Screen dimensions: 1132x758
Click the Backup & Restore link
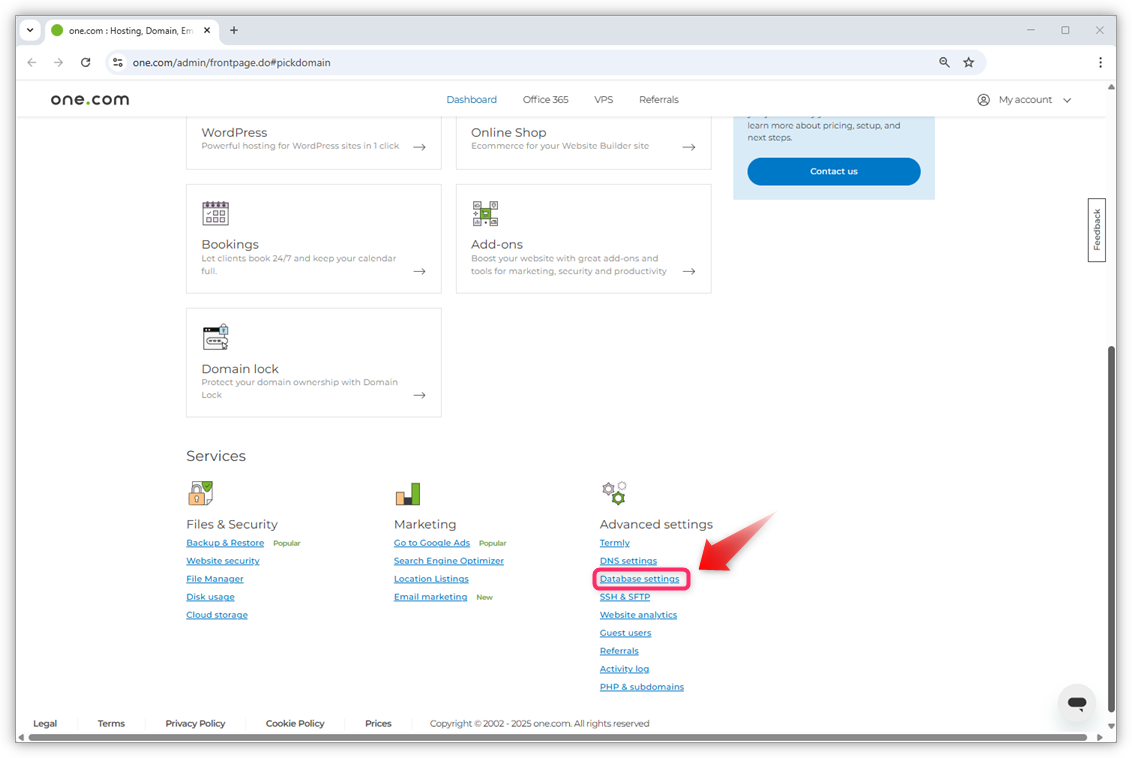(x=225, y=542)
